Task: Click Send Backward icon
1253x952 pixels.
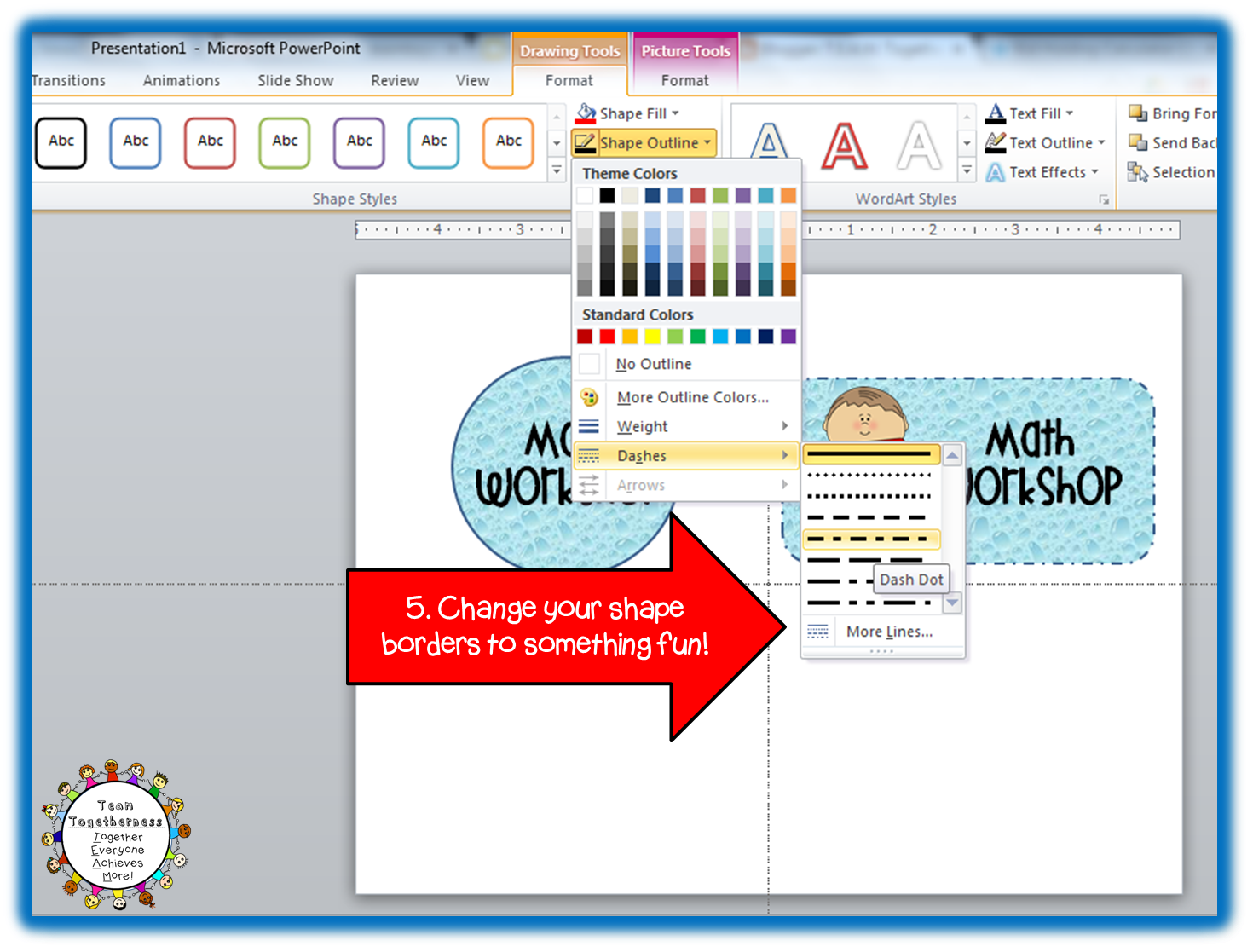Action: coord(1138,142)
